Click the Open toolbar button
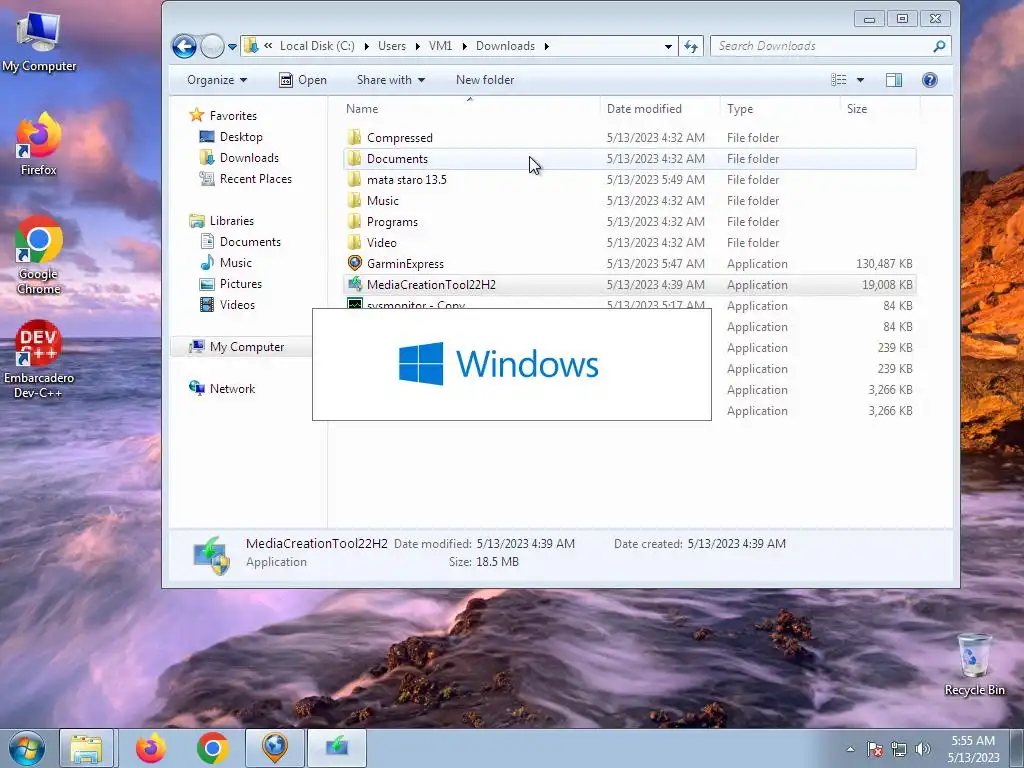The image size is (1024, 768). 303,80
